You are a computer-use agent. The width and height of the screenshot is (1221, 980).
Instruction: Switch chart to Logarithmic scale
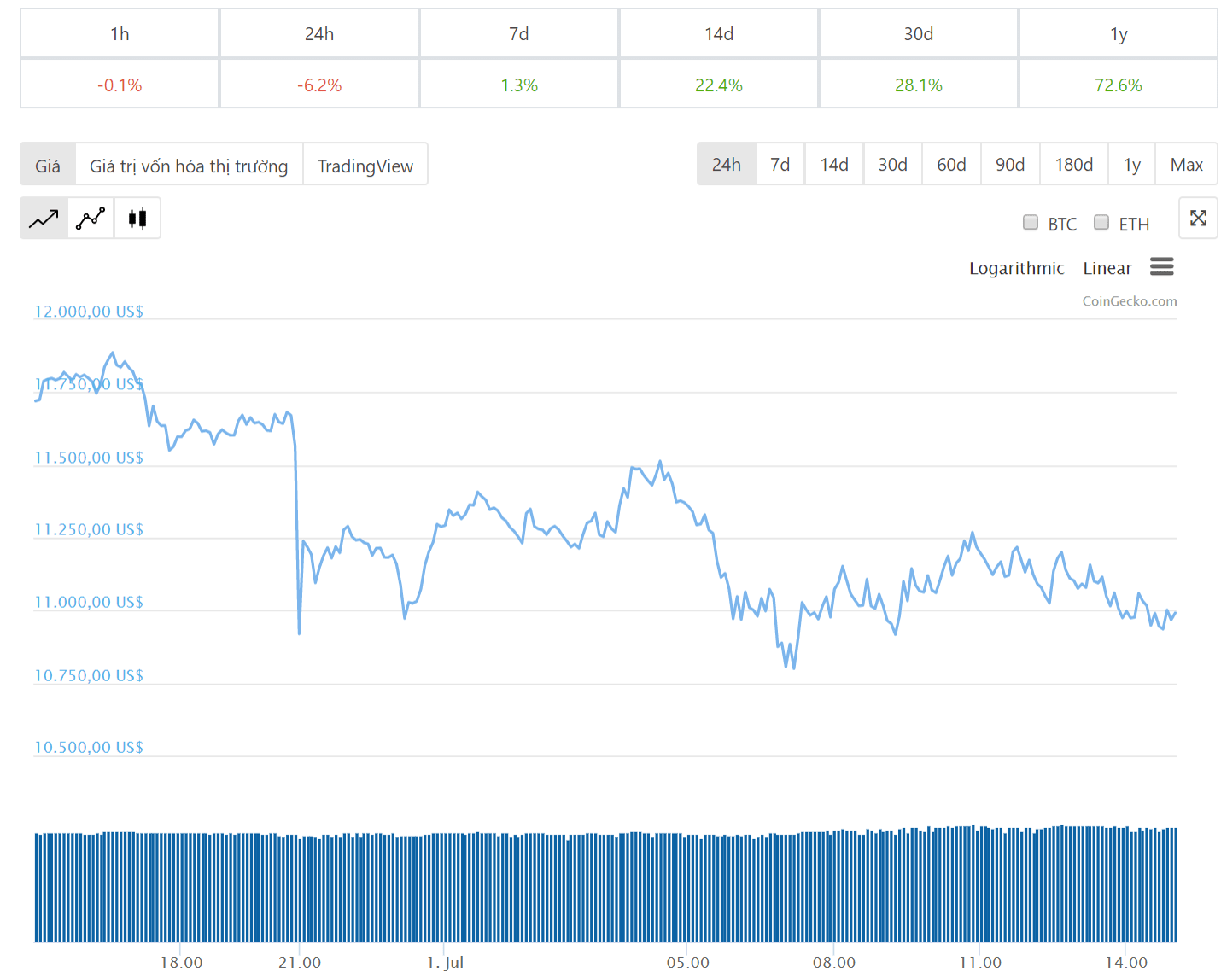tap(1016, 268)
